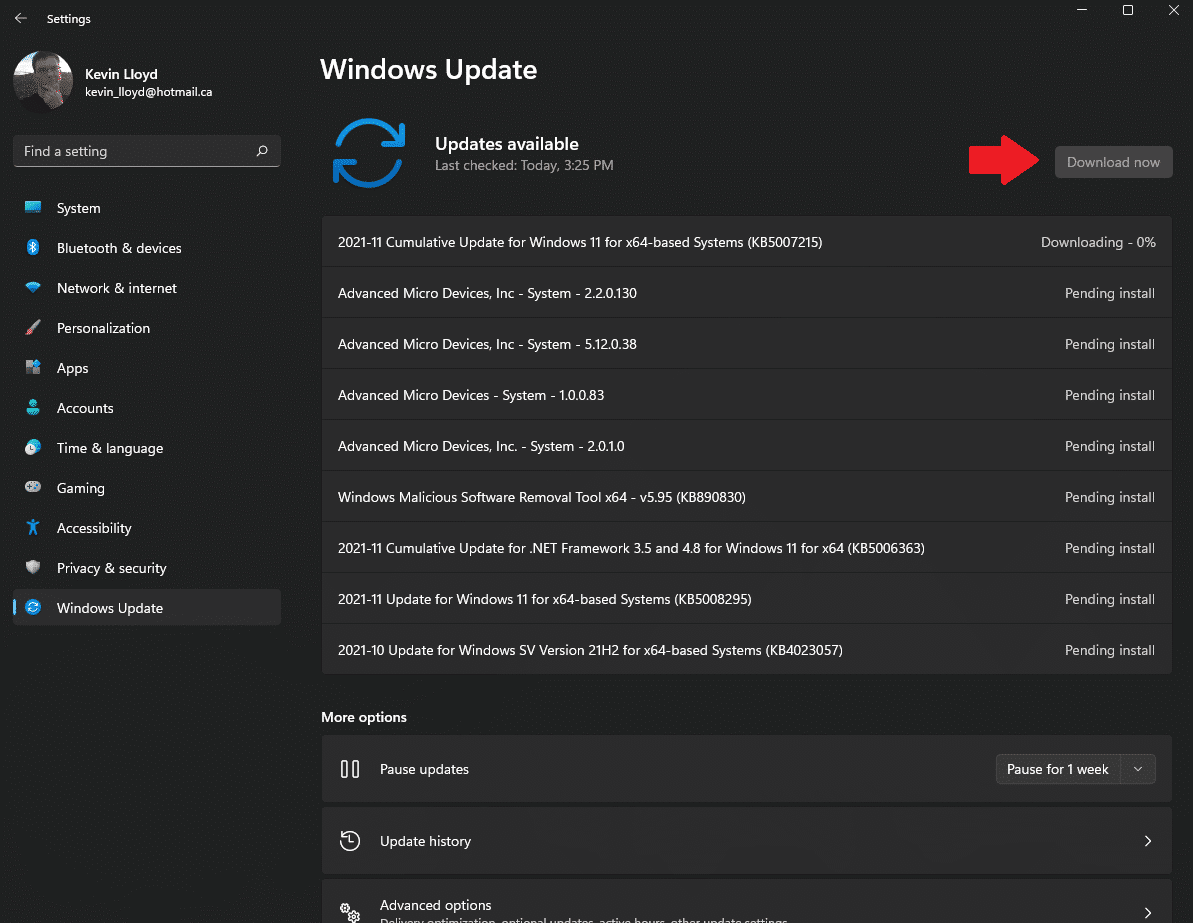Image resolution: width=1193 pixels, height=923 pixels.
Task: Click the back arrow icon in Settings
Action: [x=21, y=18]
